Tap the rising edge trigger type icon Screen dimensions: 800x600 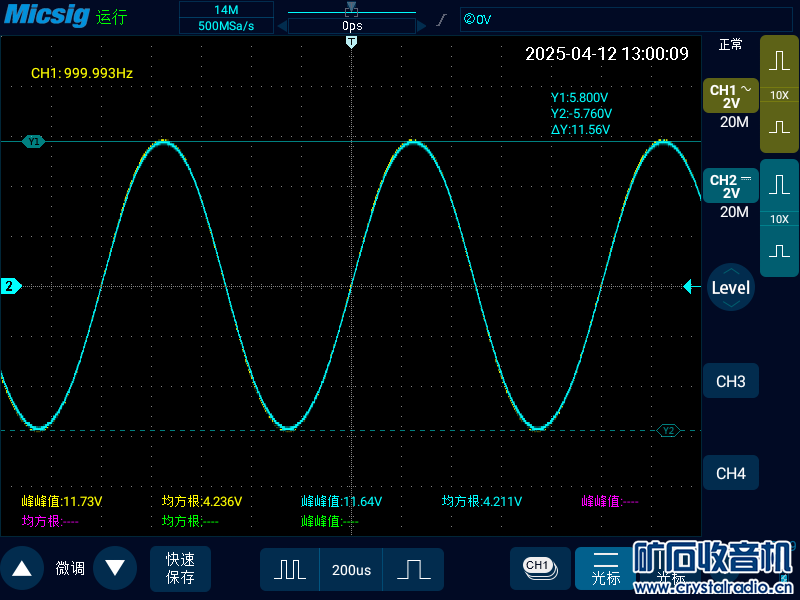click(442, 20)
